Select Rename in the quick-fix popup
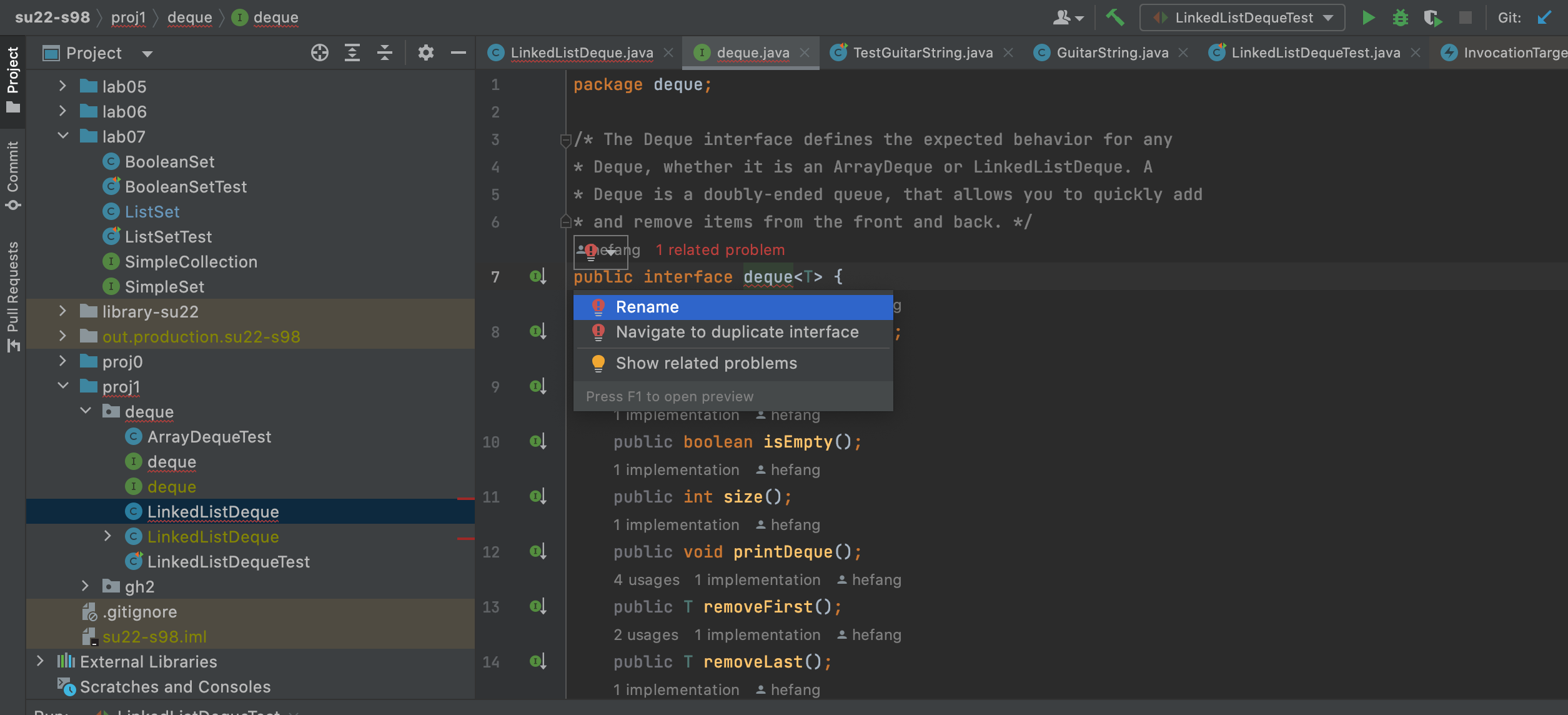The width and height of the screenshot is (1568, 715). tap(647, 307)
